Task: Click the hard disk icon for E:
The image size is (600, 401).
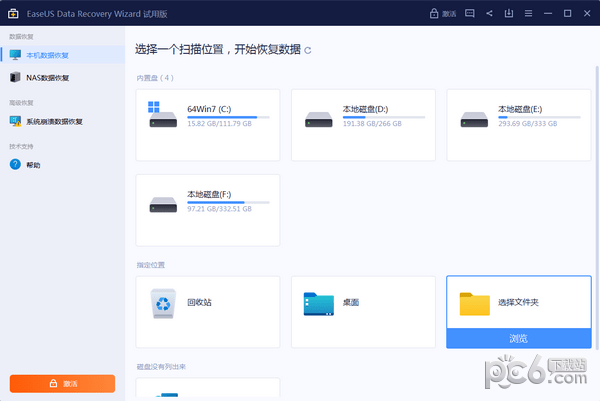Action: (474, 119)
